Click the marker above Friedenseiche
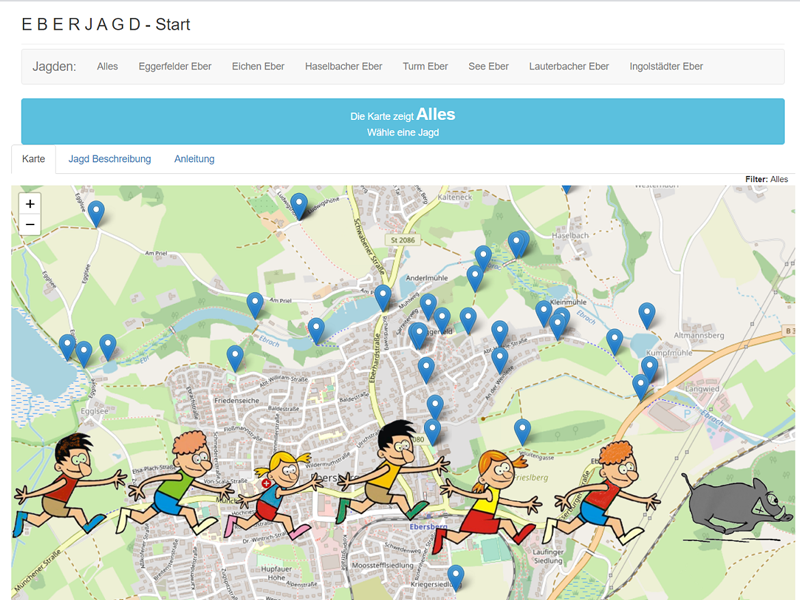800x600 pixels. click(x=235, y=356)
